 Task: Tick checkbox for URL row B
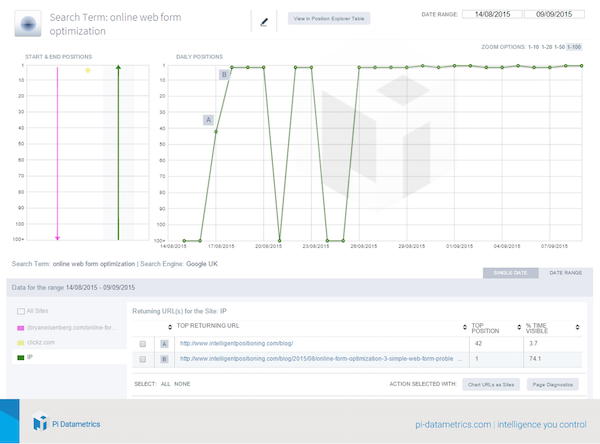point(143,359)
